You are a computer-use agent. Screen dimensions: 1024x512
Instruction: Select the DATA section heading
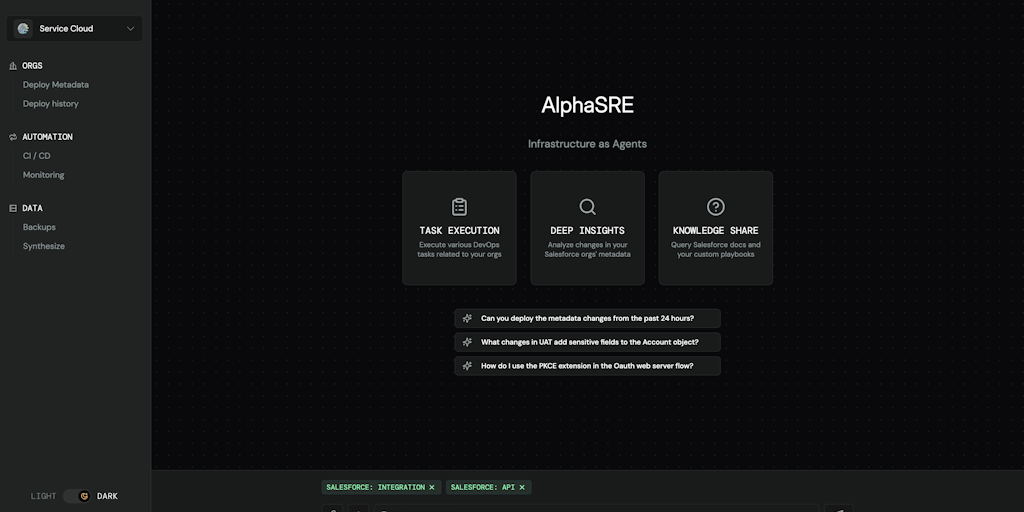(x=33, y=208)
